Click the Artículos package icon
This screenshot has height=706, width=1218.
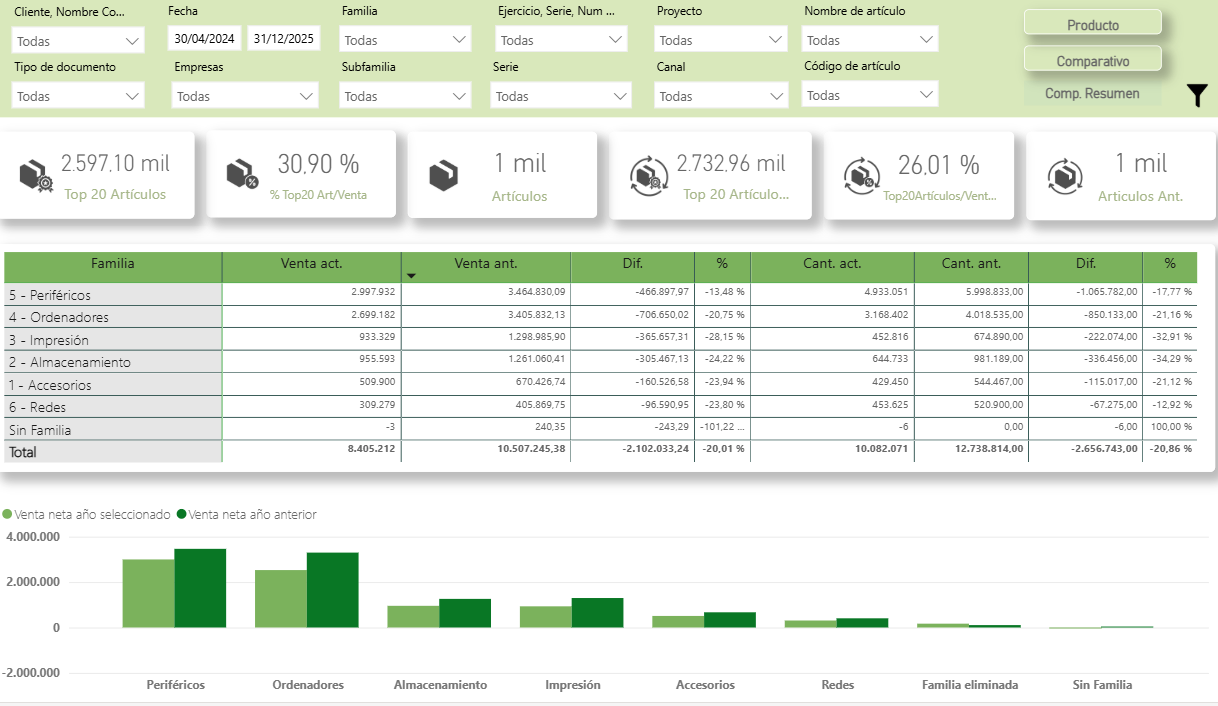[x=444, y=175]
